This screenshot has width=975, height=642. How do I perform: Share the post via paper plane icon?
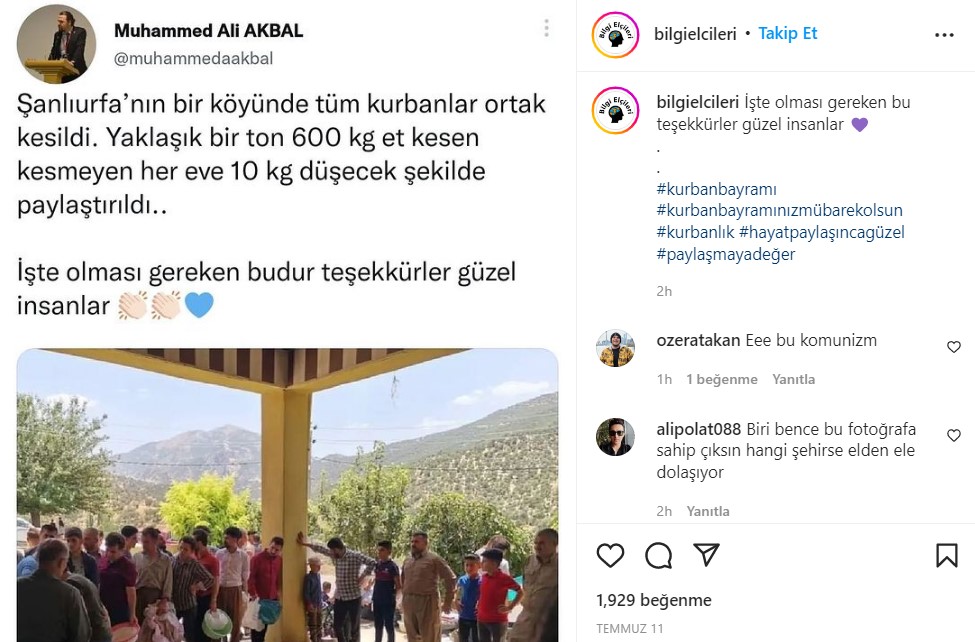click(706, 554)
